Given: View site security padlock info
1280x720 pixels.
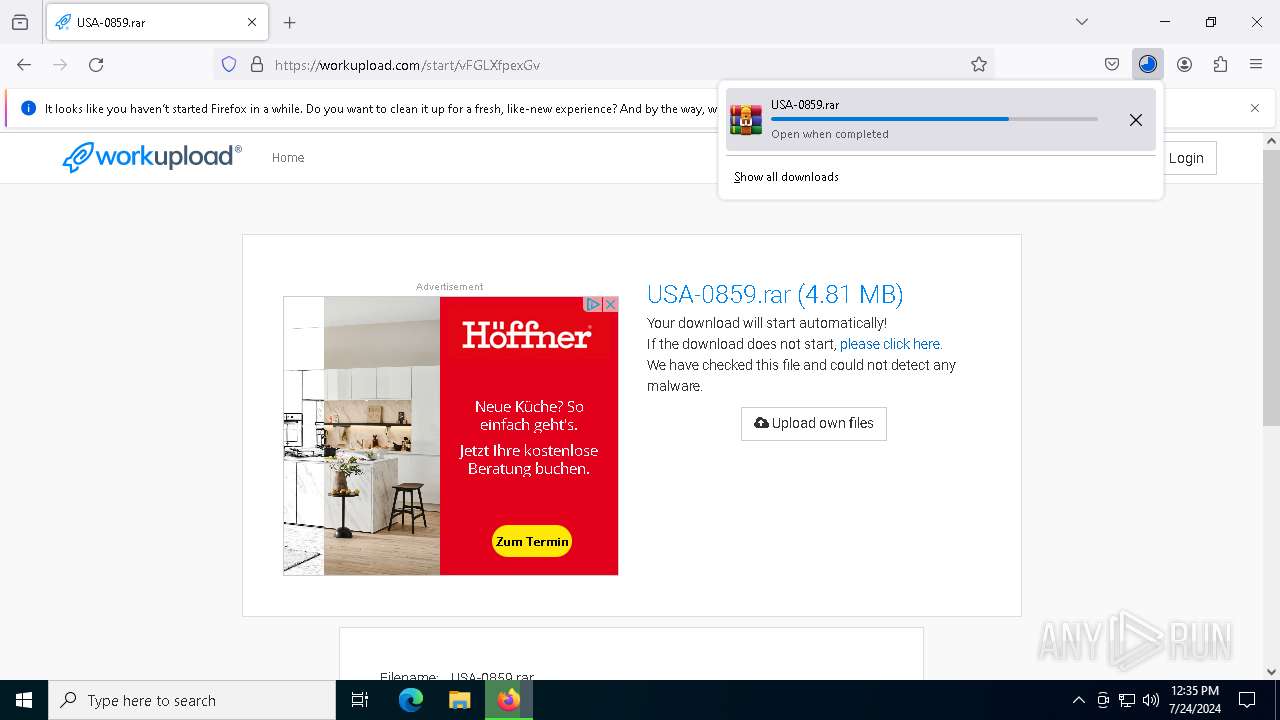Looking at the screenshot, I should point(257,64).
